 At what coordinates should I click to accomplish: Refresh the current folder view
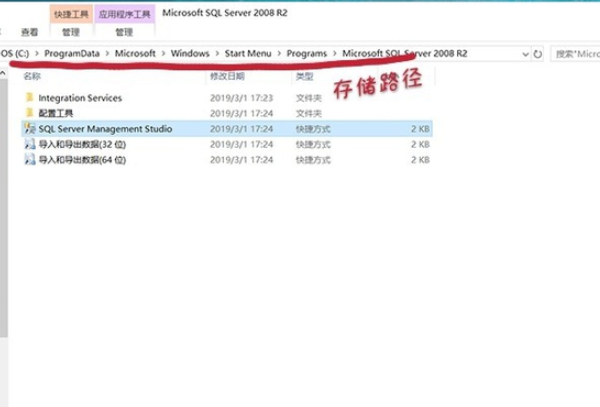pyautogui.click(x=538, y=54)
